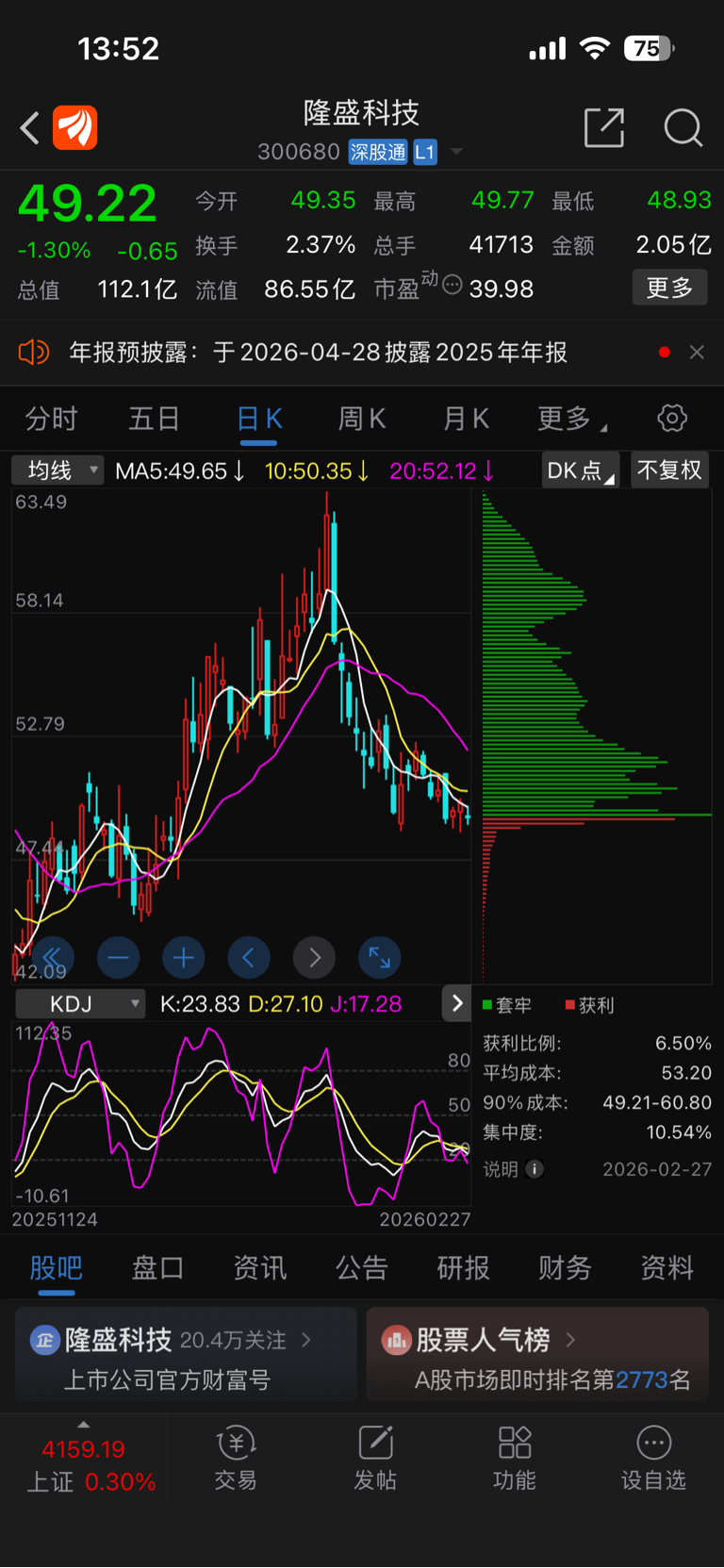Open 上证 4159.19 index ticker
Viewport: 724px width, 1568px height.
(x=84, y=1465)
